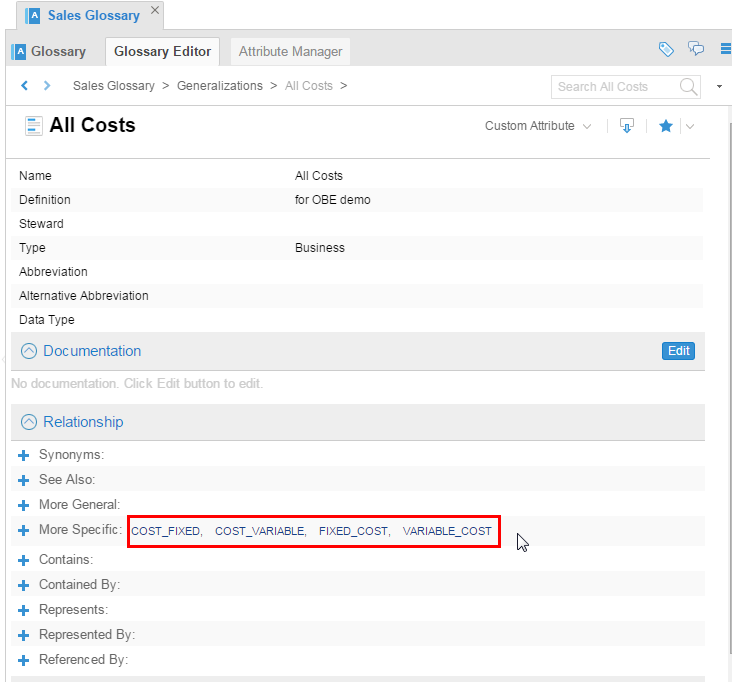Open the COST_FIXED term link
The height and width of the screenshot is (682, 732).
click(x=166, y=531)
